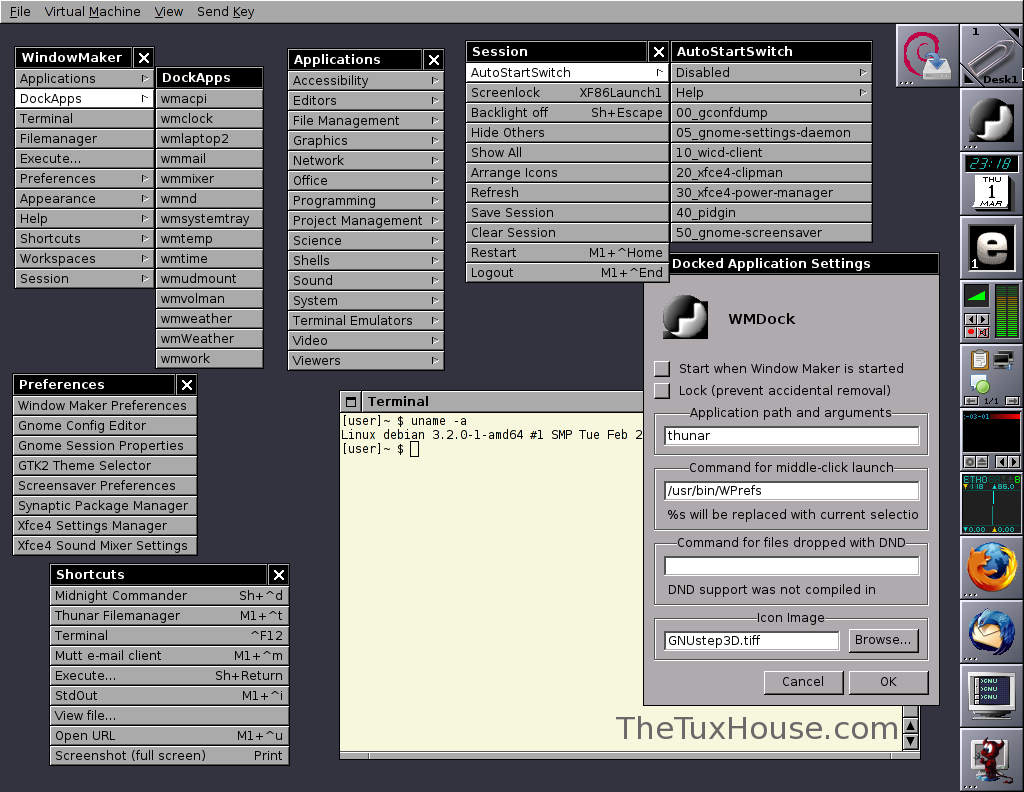Click the icon image field GNUstep3D.tiff
Viewport: 1024px width, 792px height.
pyautogui.click(x=752, y=641)
